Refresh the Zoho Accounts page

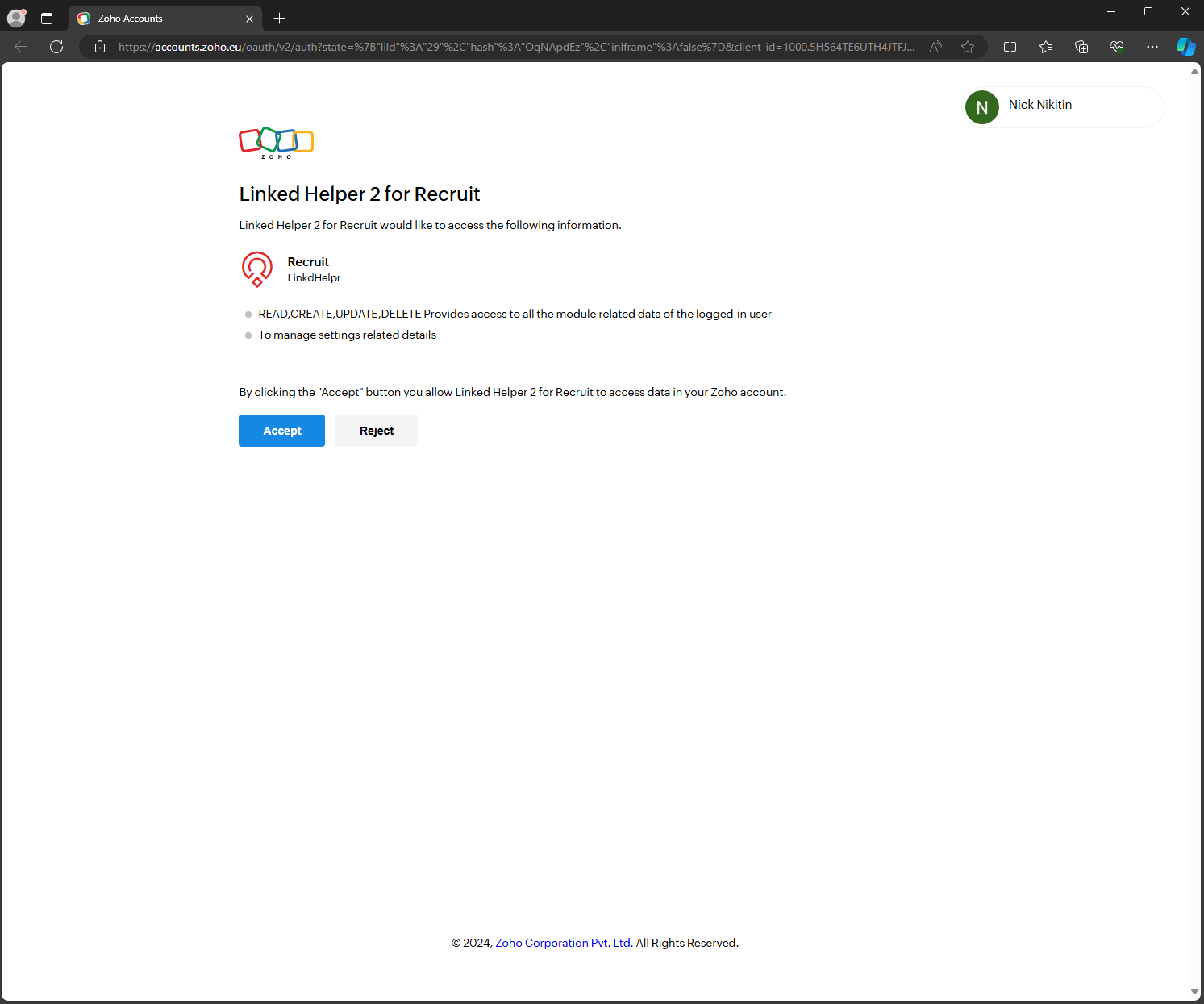[x=56, y=47]
